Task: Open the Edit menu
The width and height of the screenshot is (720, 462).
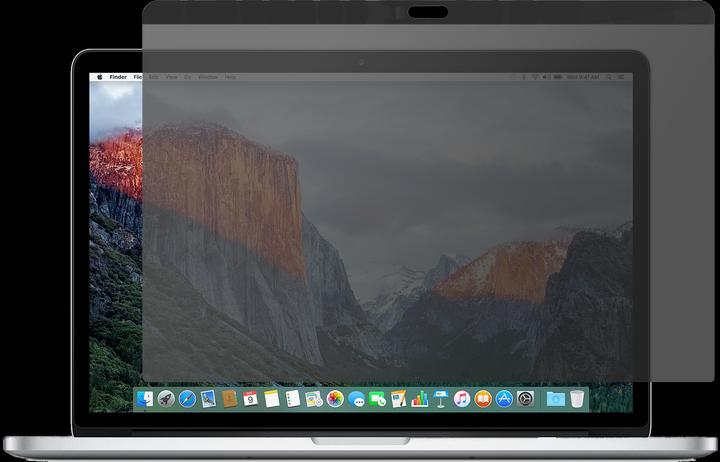Action: (154, 77)
